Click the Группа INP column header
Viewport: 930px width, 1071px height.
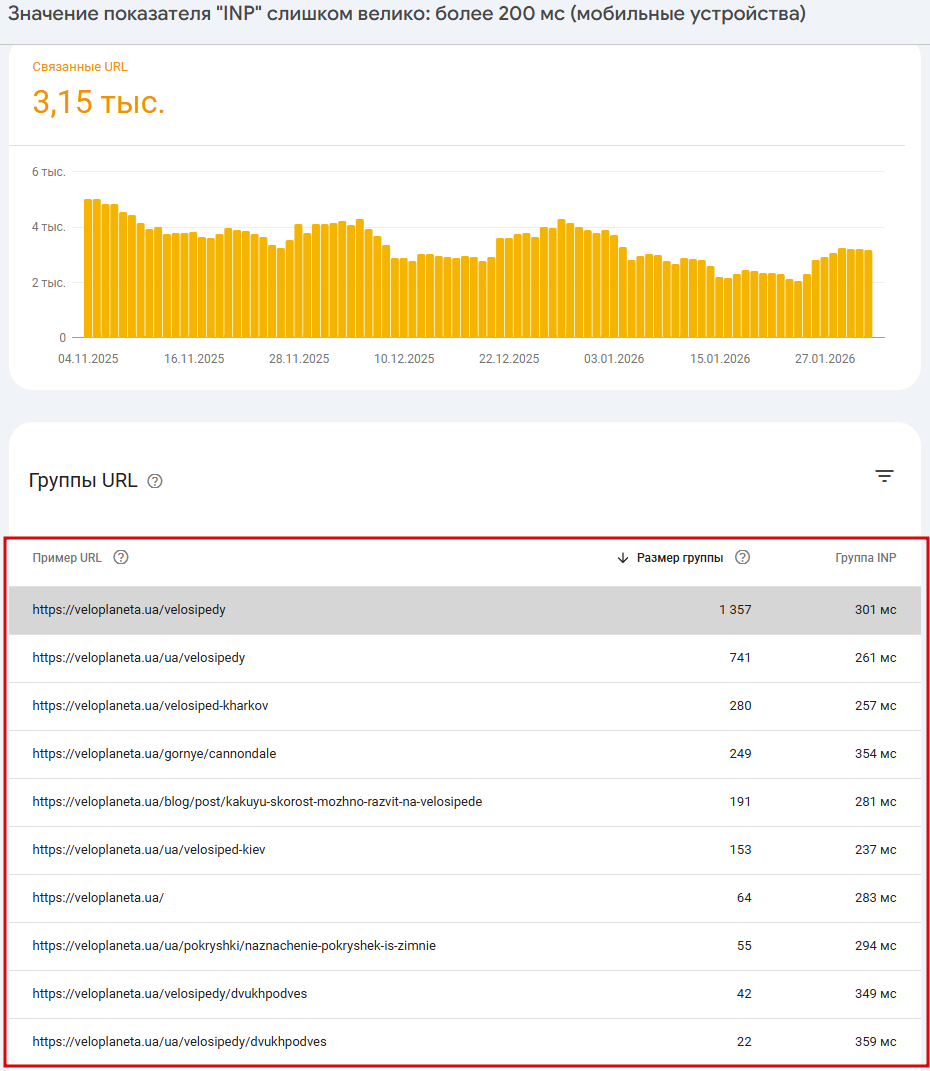coord(865,558)
